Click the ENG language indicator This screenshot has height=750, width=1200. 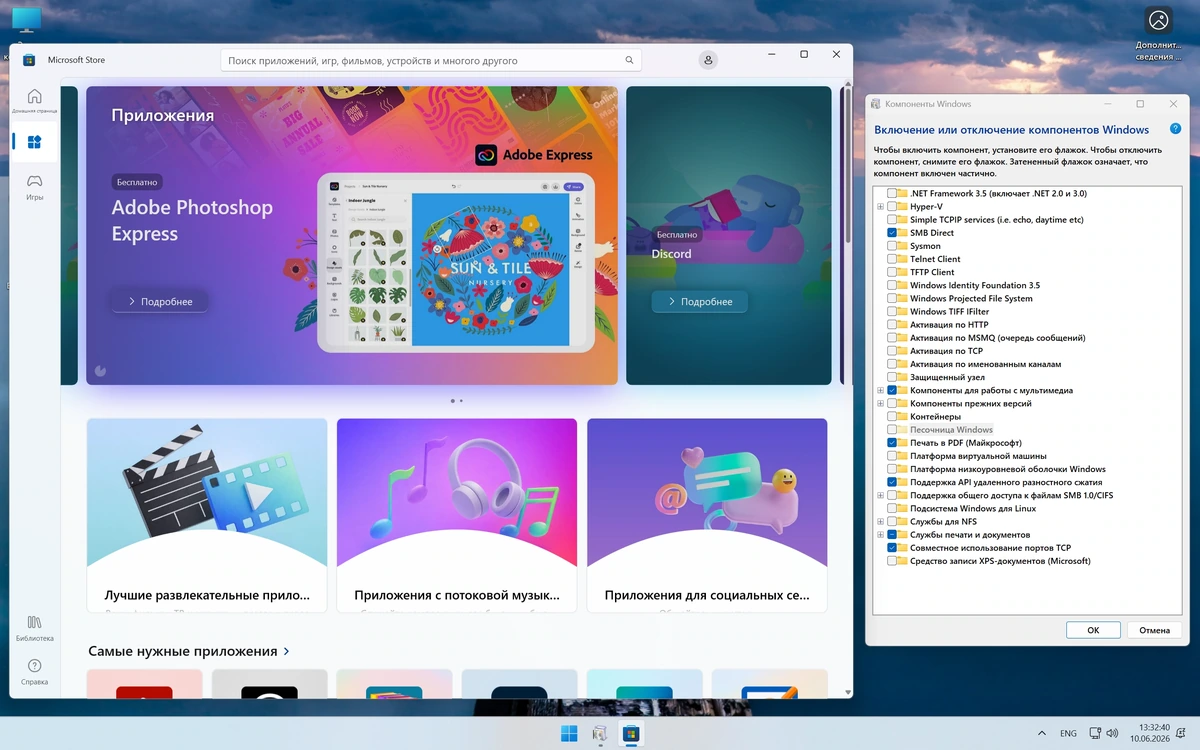(x=1068, y=733)
